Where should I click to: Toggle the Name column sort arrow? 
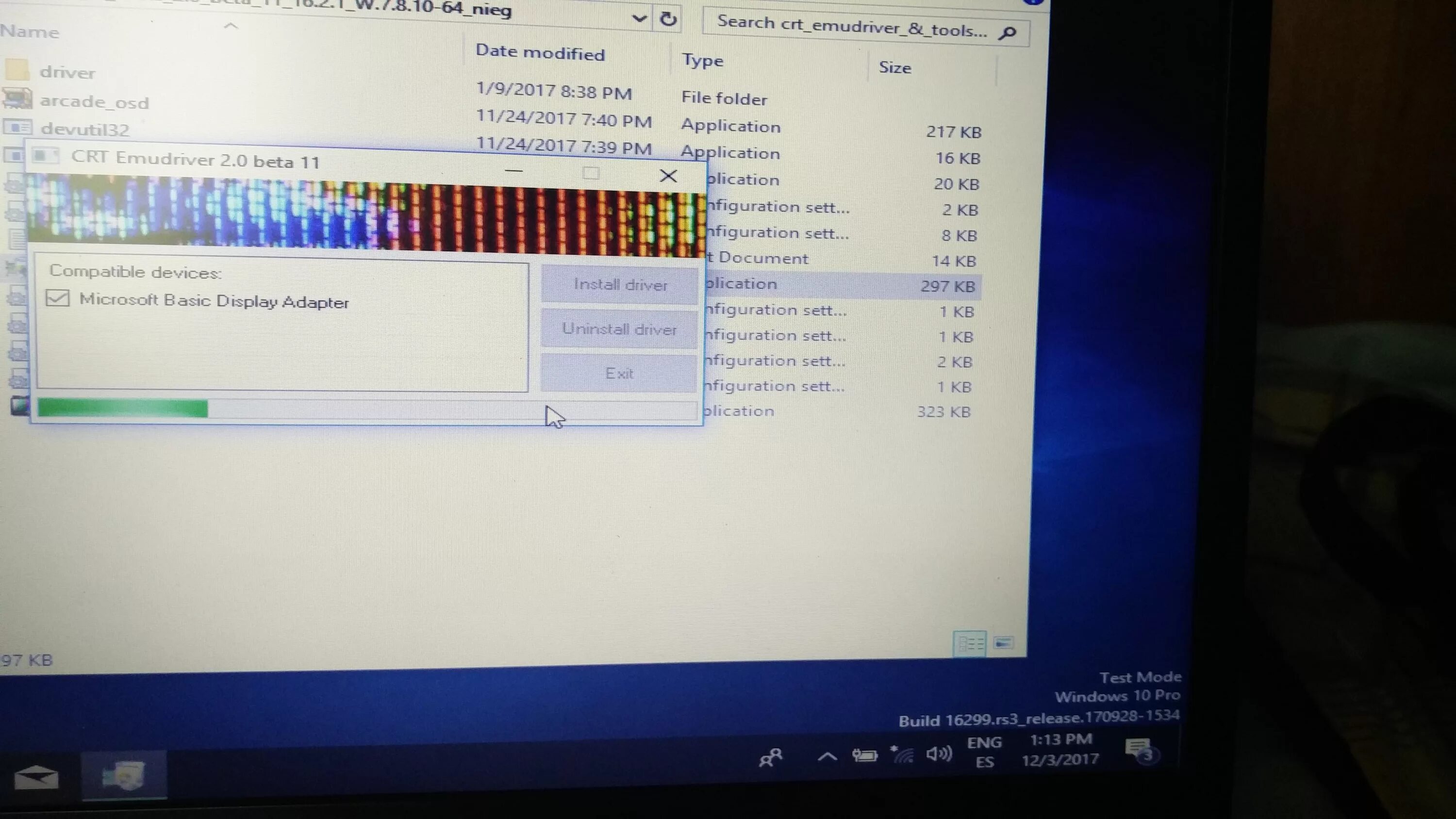click(x=230, y=26)
